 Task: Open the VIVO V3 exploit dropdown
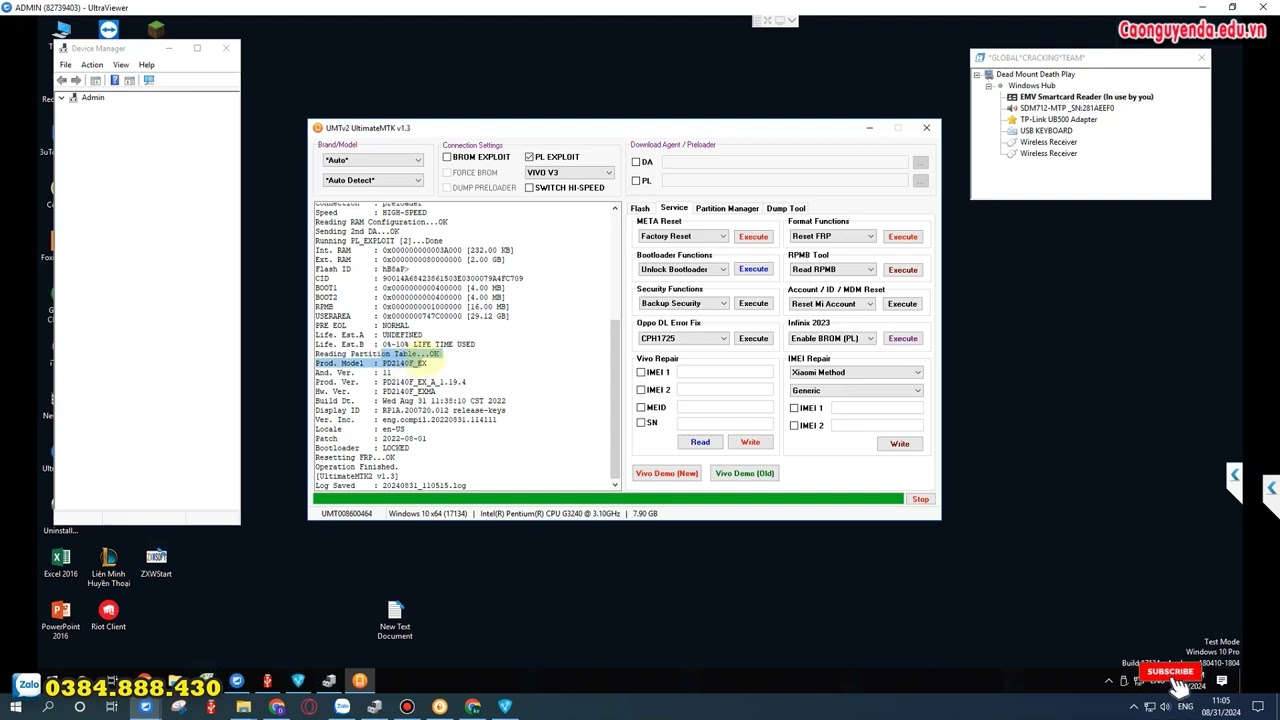pos(569,172)
